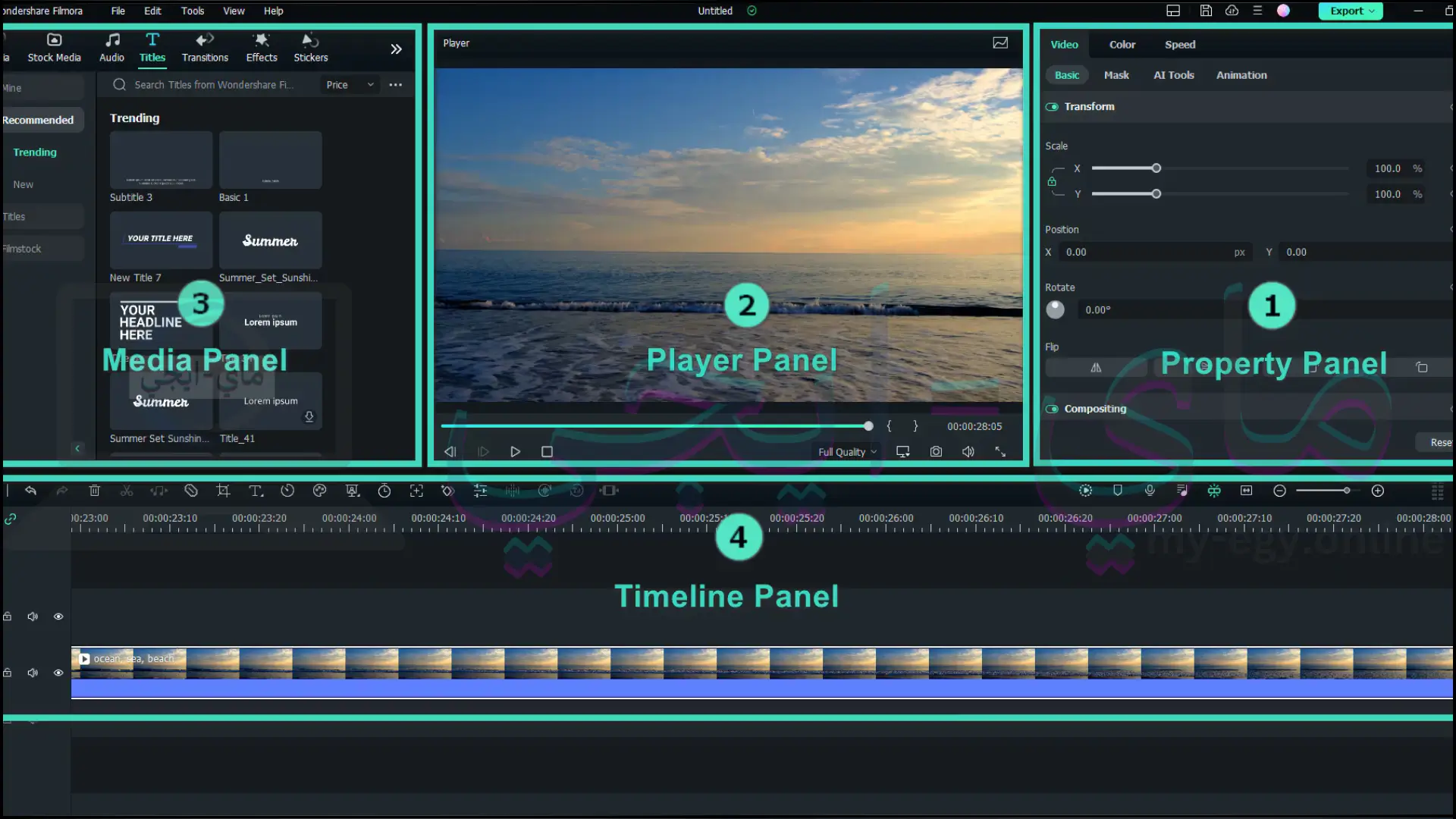This screenshot has height=819, width=1456.
Task: Toggle the scale aspect ratio lock
Action: (x=1052, y=181)
